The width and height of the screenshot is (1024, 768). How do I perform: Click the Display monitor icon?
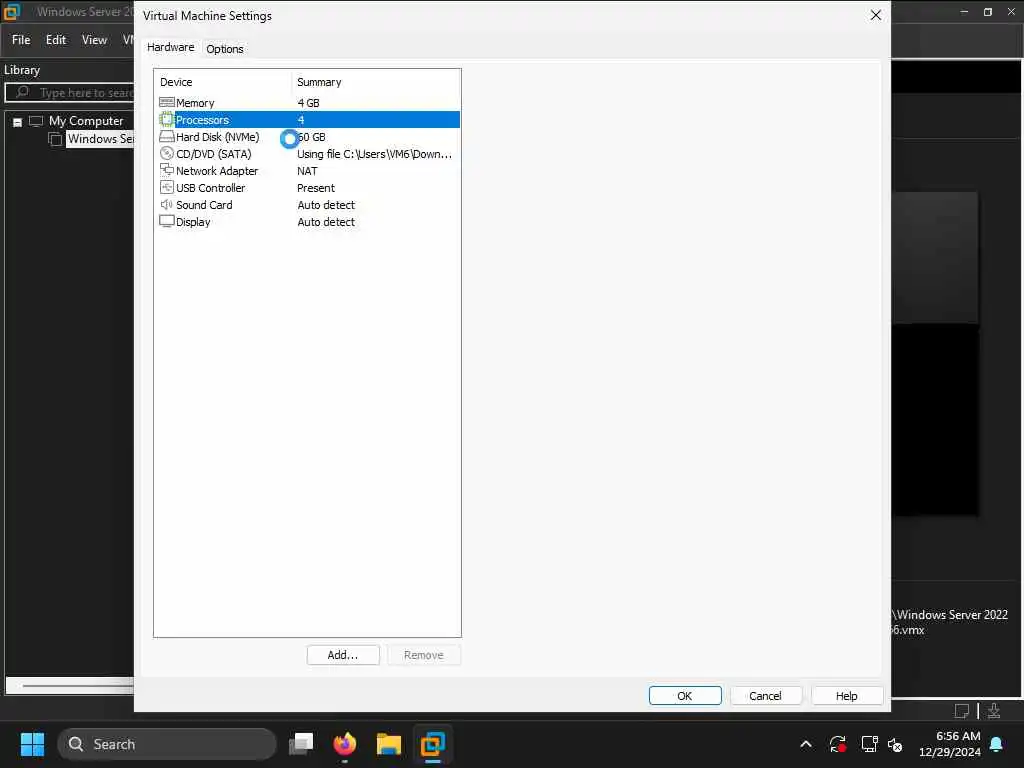click(167, 221)
